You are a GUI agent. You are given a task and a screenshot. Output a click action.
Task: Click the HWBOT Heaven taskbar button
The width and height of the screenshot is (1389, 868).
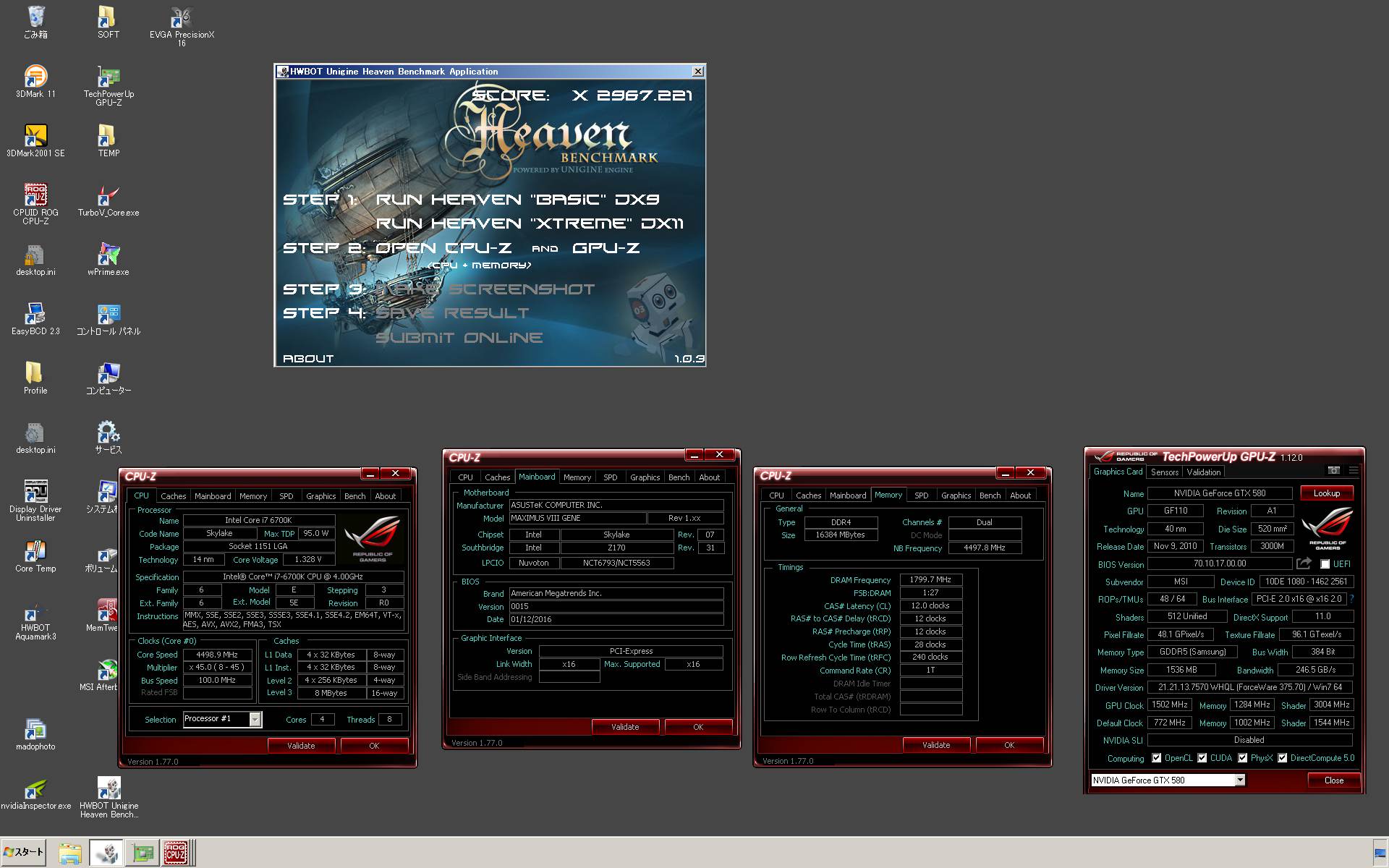click(x=106, y=853)
